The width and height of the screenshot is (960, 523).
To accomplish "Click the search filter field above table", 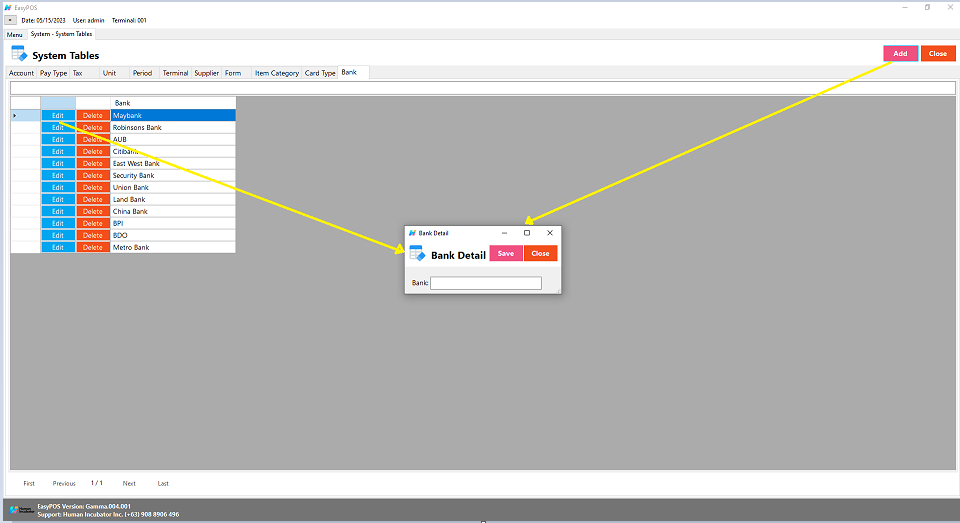I will tap(480, 88).
